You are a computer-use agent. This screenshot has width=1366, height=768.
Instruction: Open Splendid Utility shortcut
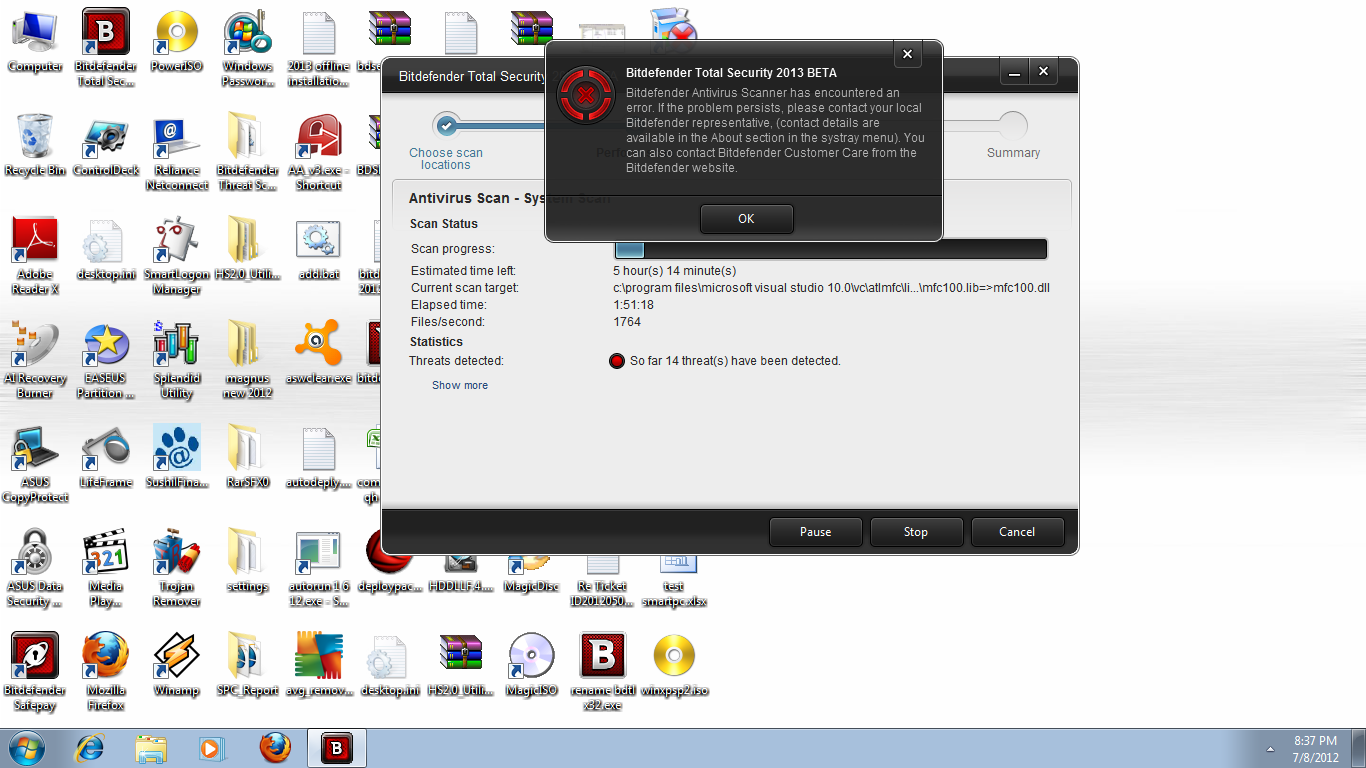(x=177, y=360)
